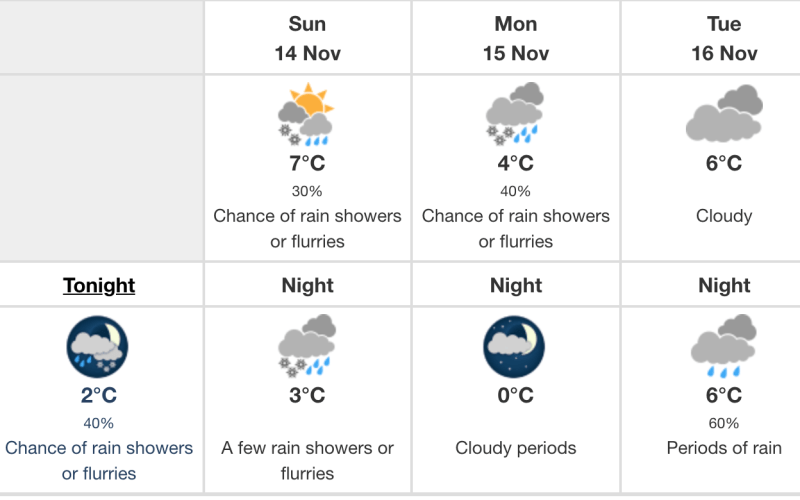The height and width of the screenshot is (500, 800).
Task: Click the Tonight moon-and-showers weather icon
Action: (98, 346)
